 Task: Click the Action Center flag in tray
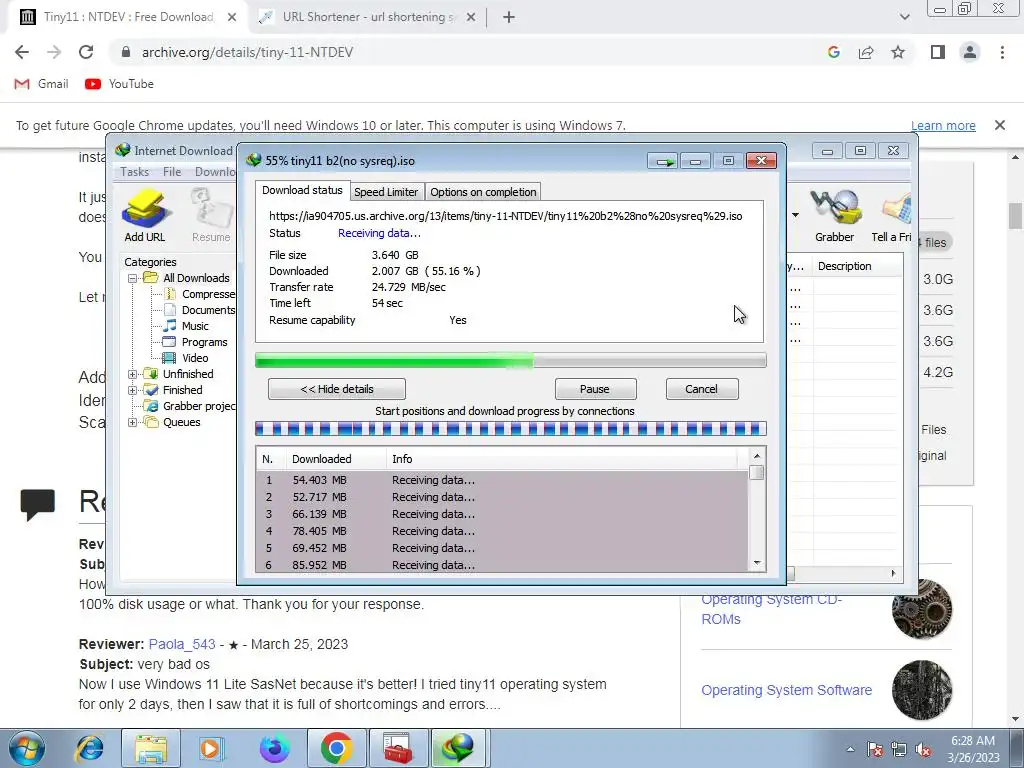875,750
